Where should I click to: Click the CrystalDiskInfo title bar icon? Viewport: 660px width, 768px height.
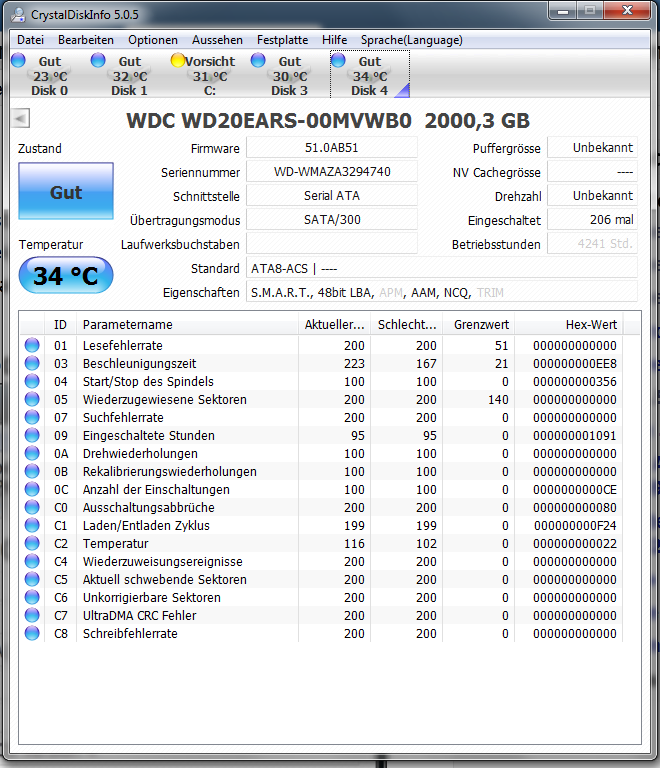pos(19,15)
